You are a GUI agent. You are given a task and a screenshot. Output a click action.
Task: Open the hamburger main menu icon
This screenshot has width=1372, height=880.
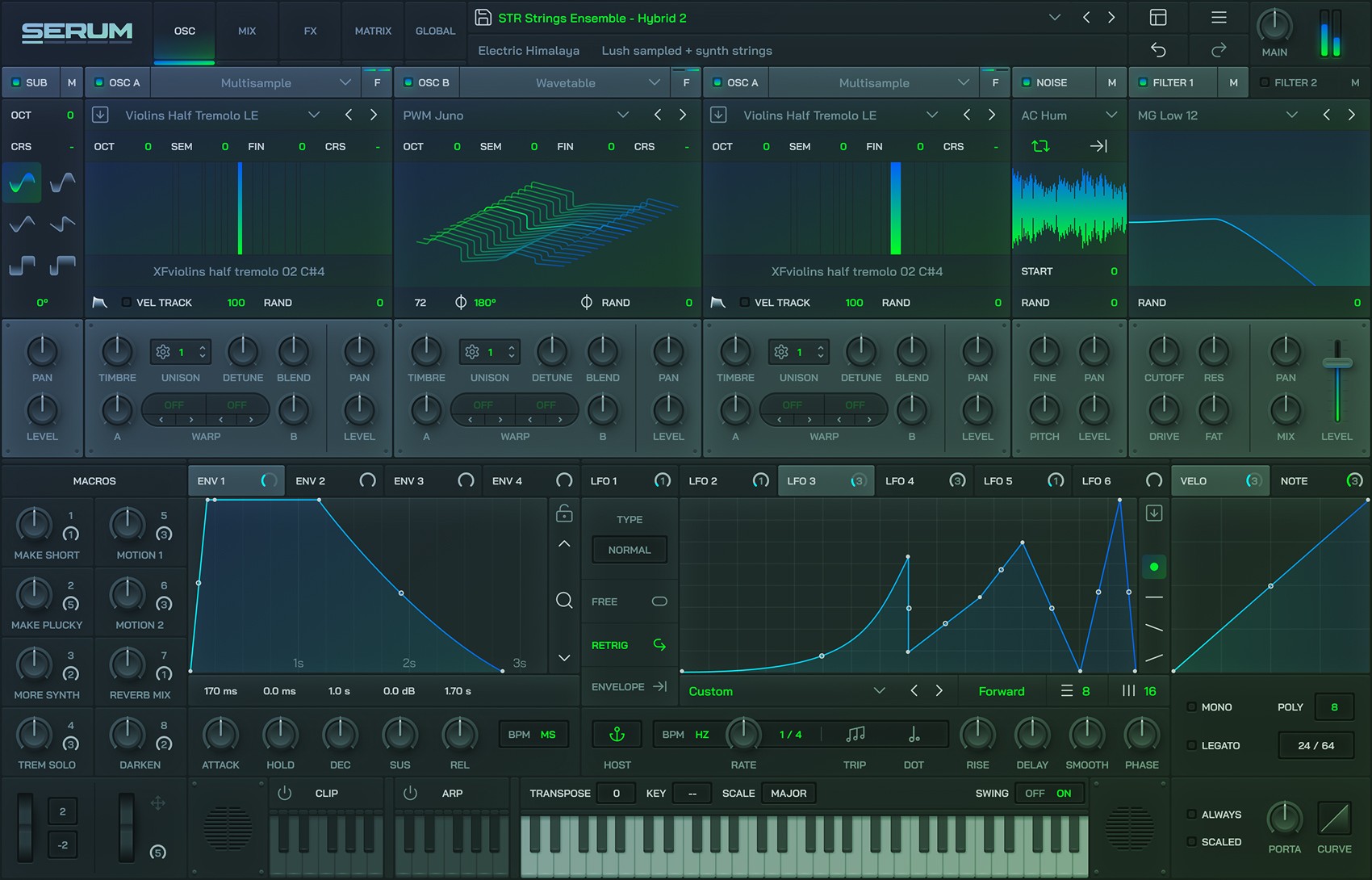click(x=1219, y=18)
